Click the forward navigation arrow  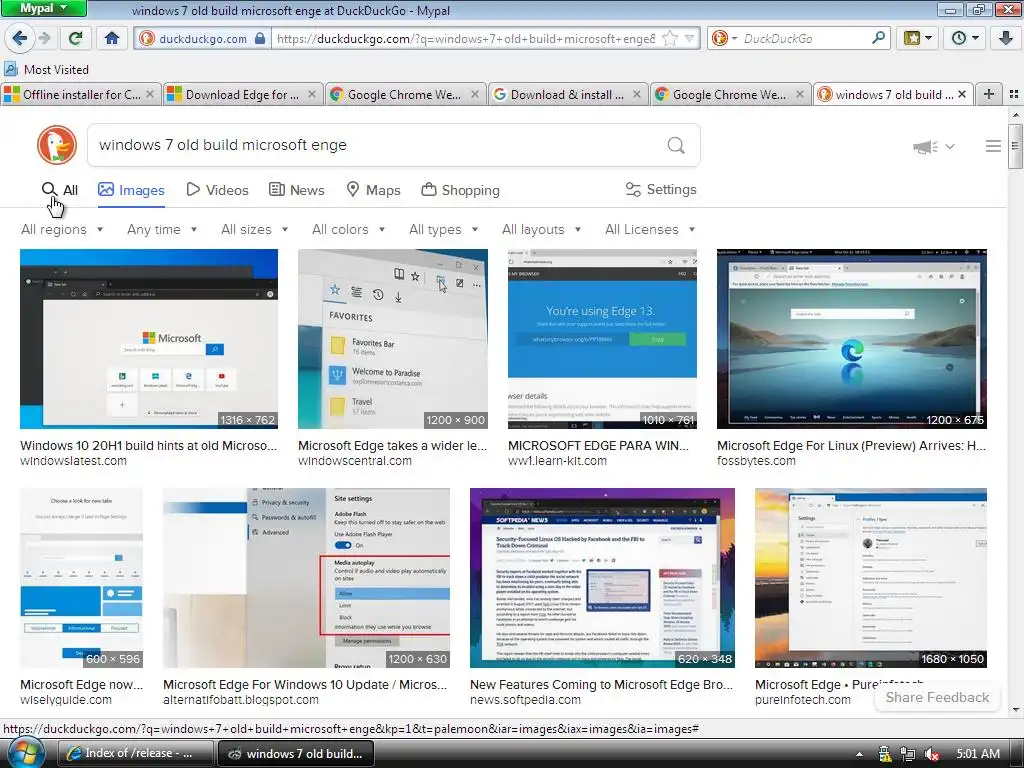pos(44,38)
